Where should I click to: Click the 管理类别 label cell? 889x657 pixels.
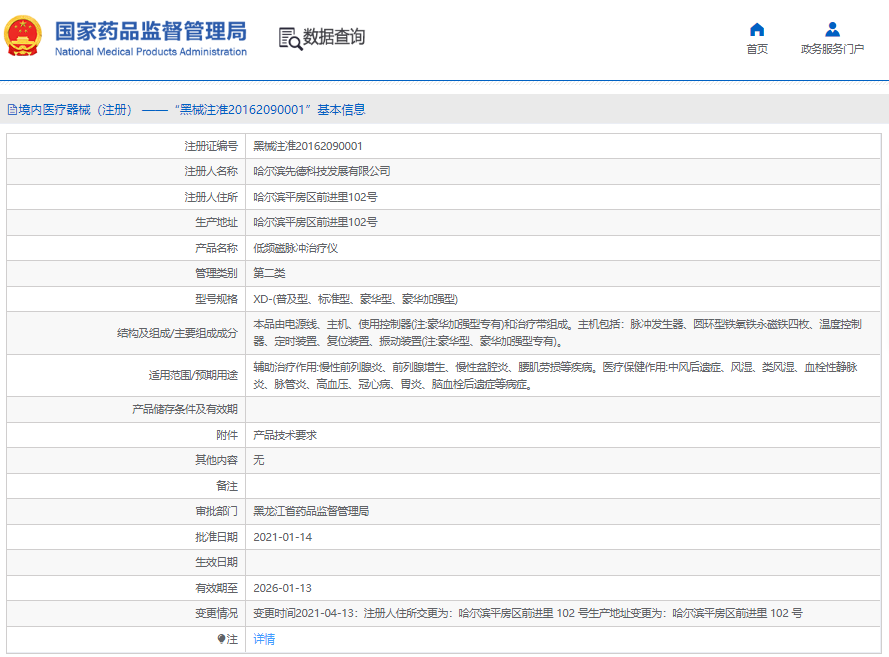[x=126, y=273]
